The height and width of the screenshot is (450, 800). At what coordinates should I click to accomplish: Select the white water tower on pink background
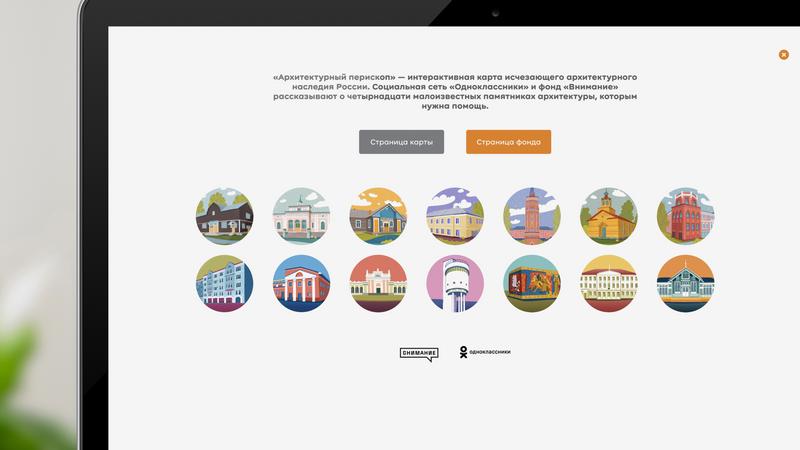455,283
